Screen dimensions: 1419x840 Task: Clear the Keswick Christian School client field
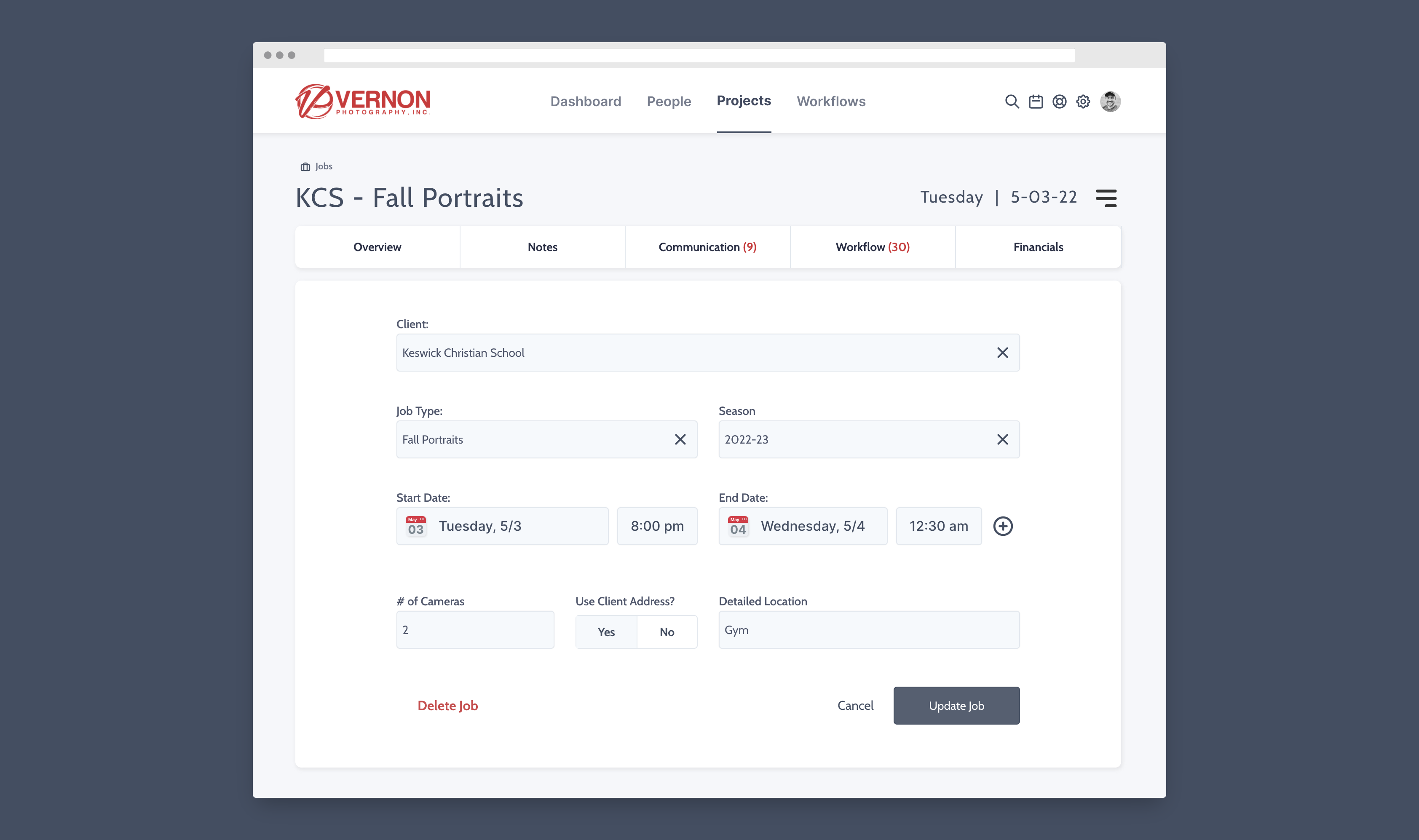tap(1002, 353)
